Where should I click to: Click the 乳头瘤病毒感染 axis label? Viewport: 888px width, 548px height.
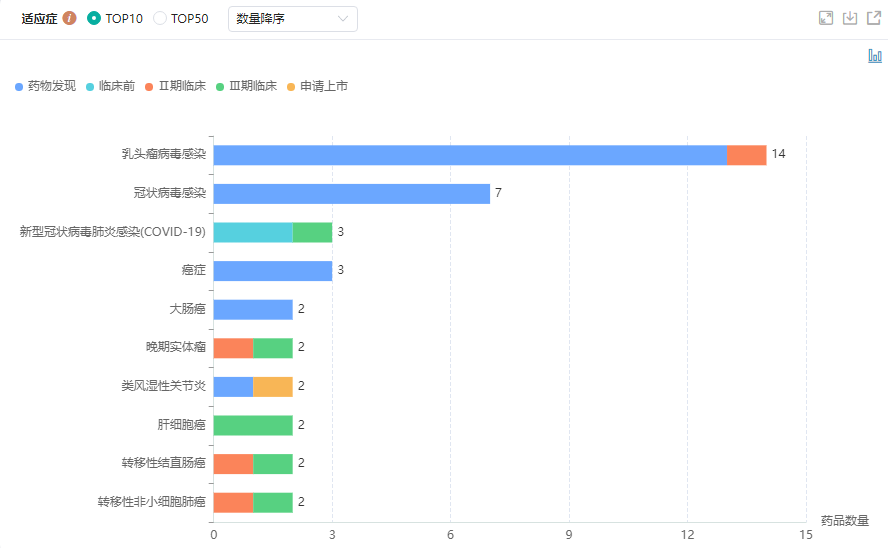pos(163,154)
